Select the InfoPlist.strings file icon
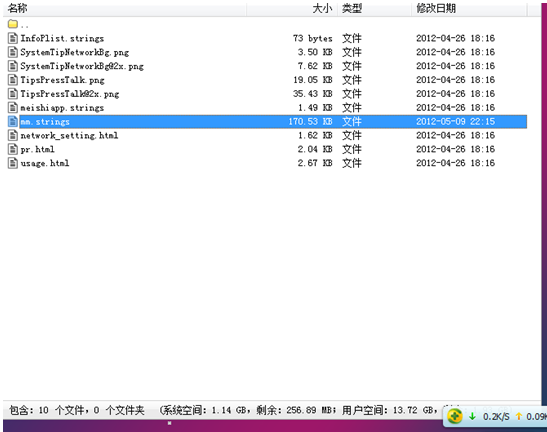This screenshot has height=432, width=547. coord(13,38)
